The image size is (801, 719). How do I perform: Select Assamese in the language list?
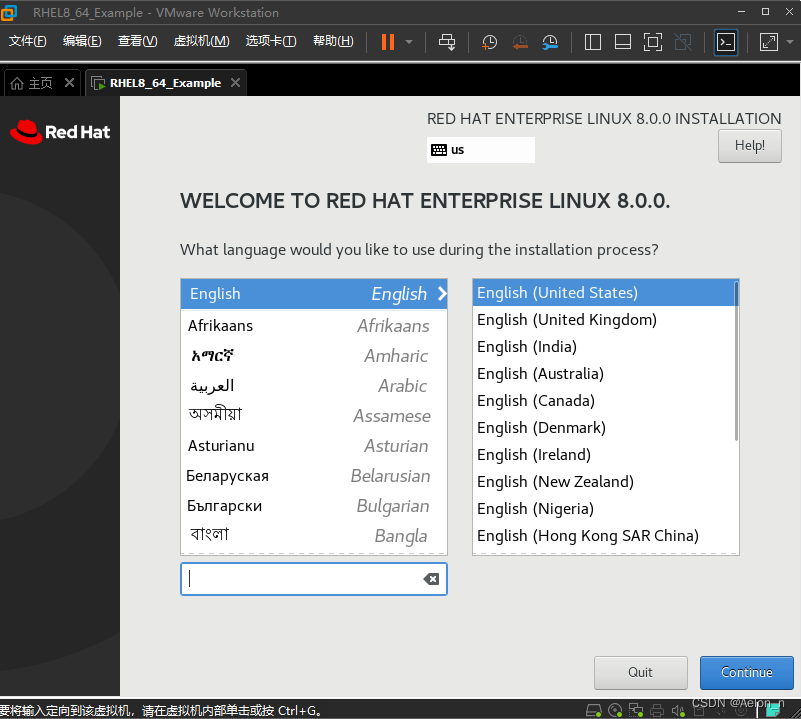[314, 415]
